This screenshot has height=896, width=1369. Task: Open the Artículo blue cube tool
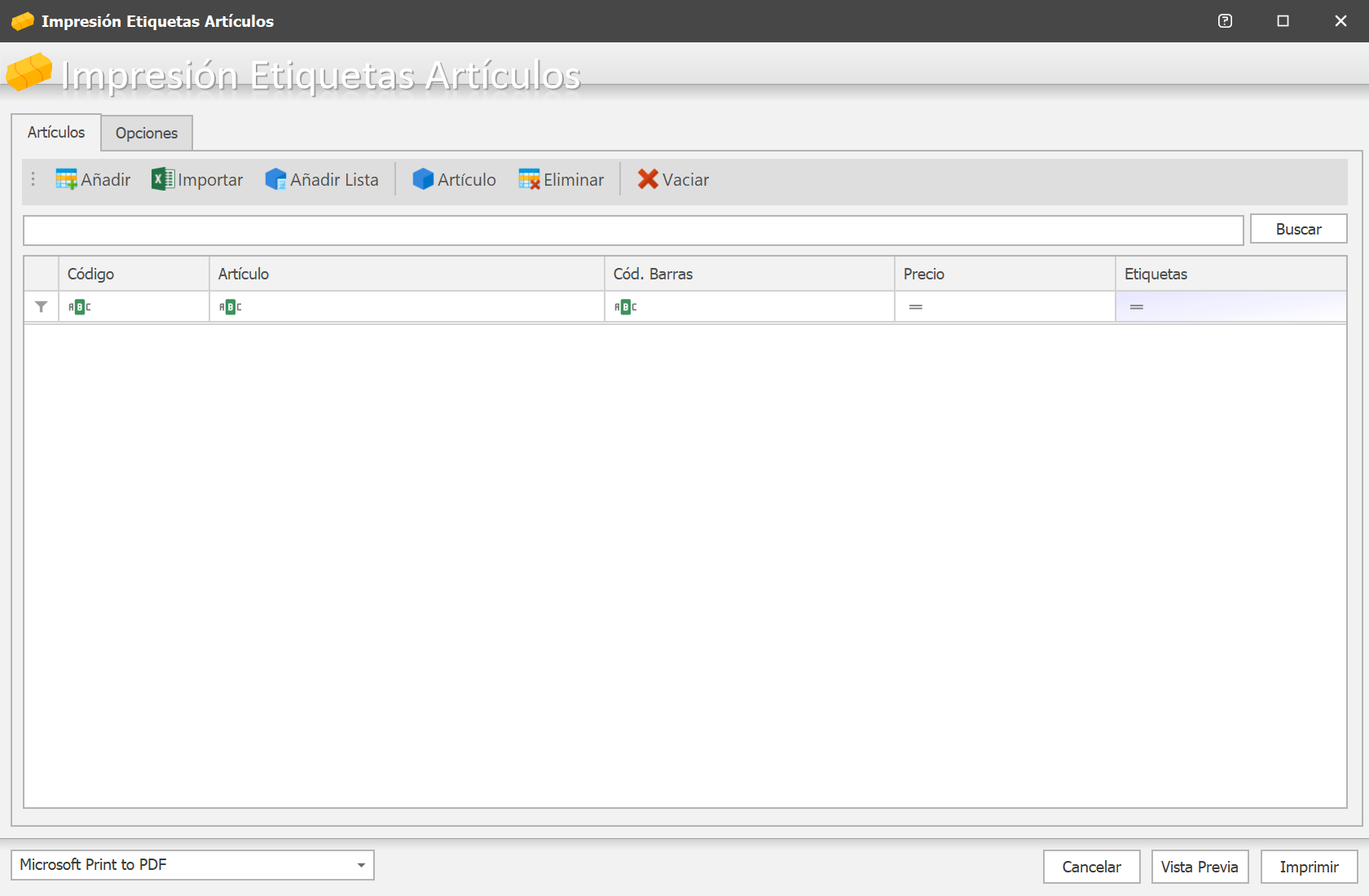pos(454,179)
